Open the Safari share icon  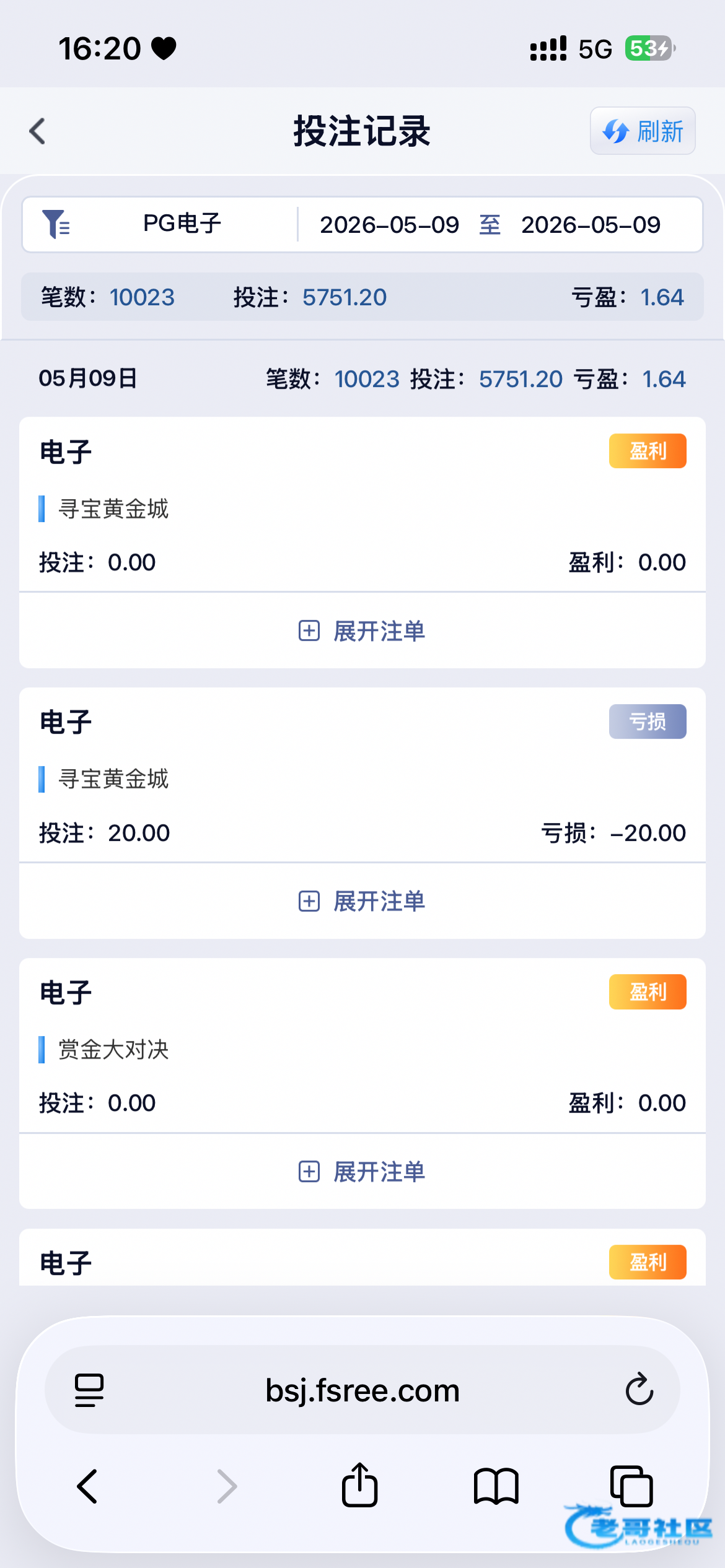[x=360, y=1484]
